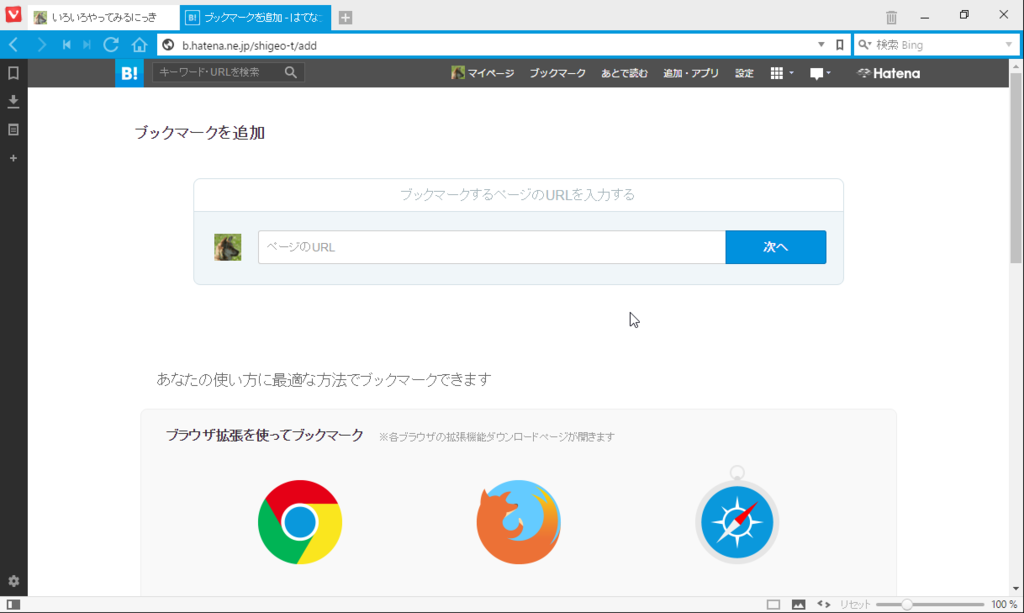Open the Firefox extension download
Screen dimensions: 1024x613
pos(519,522)
